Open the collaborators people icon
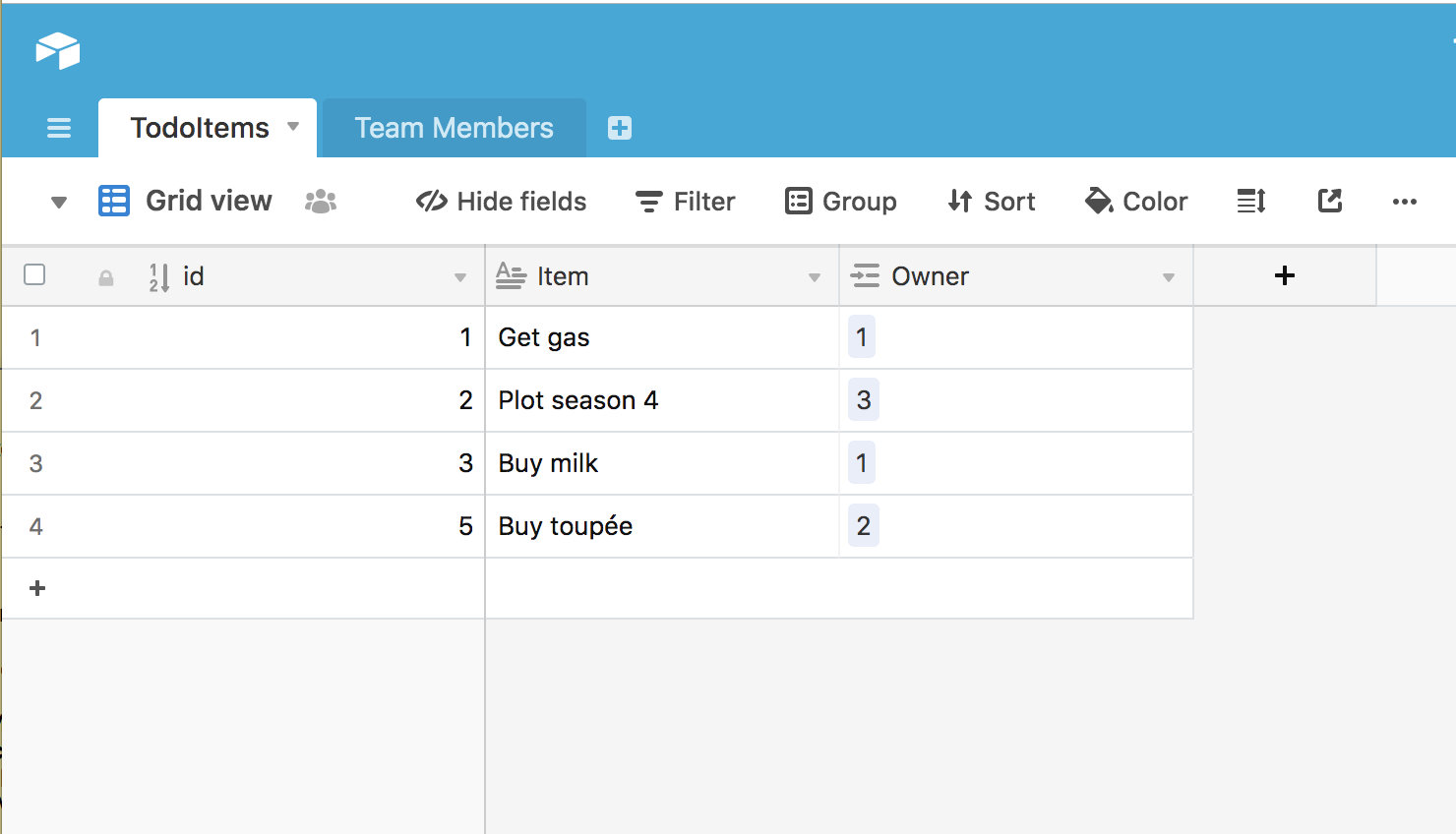Viewport: 1456px width, 834px height. pyautogui.click(x=321, y=202)
